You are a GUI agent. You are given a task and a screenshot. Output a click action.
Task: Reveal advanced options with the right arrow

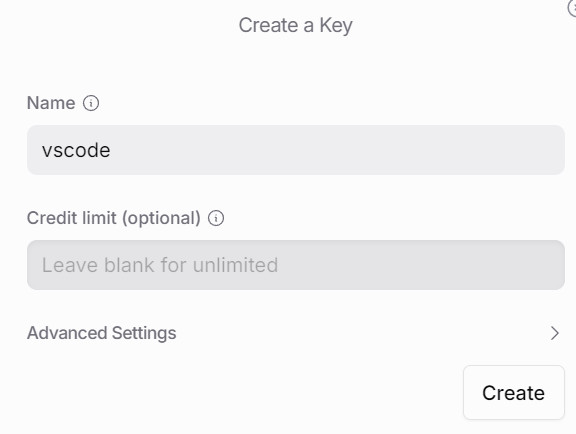[x=555, y=333]
